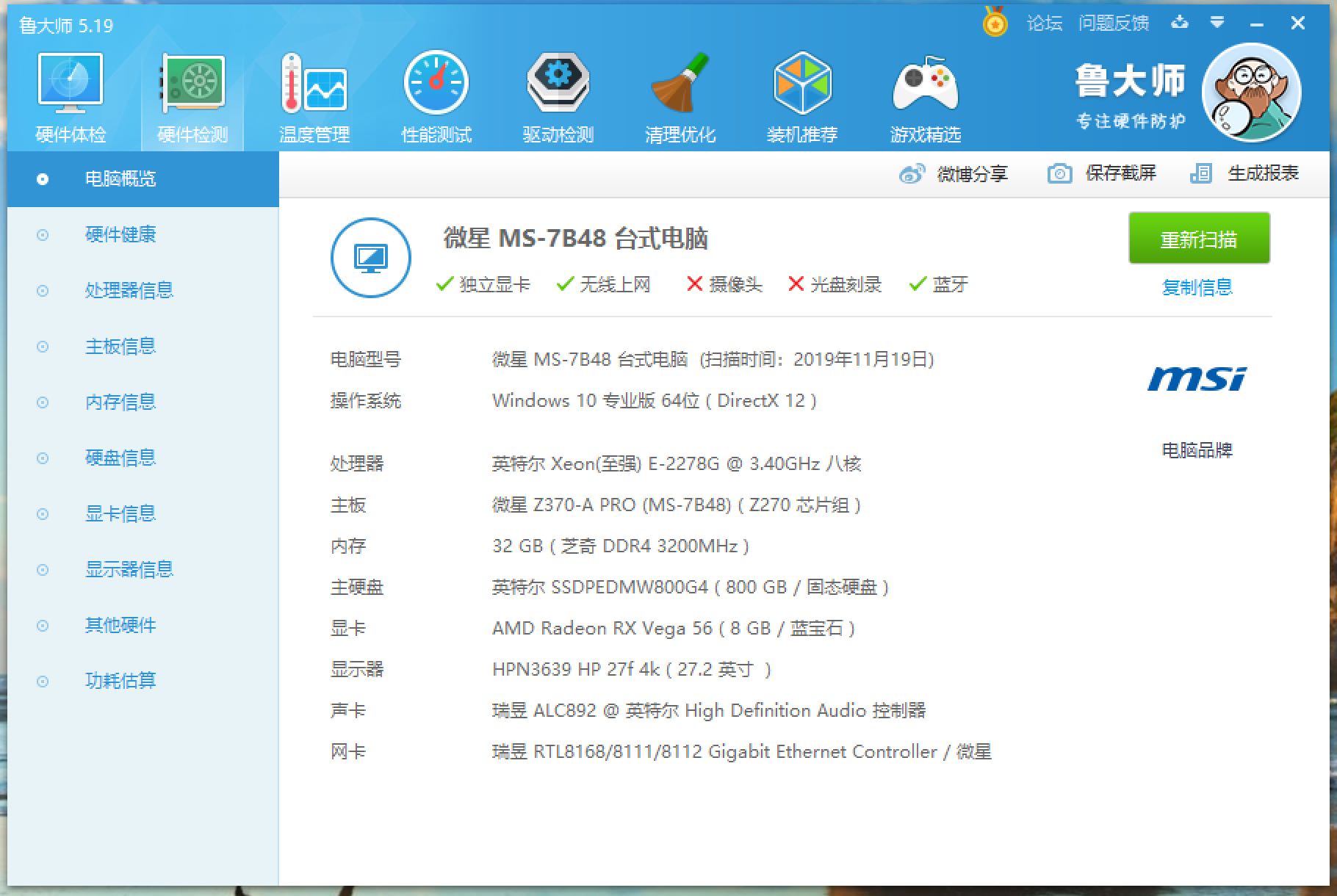Screen dimensions: 1337x896
Task: Click the gold medal icon in title bar
Action: [995, 22]
